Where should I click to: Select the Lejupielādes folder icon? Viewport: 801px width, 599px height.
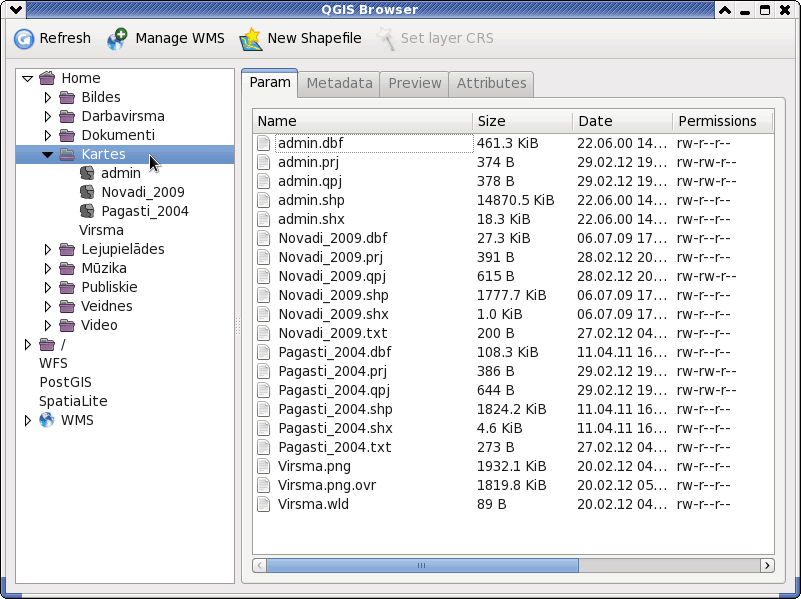67,249
